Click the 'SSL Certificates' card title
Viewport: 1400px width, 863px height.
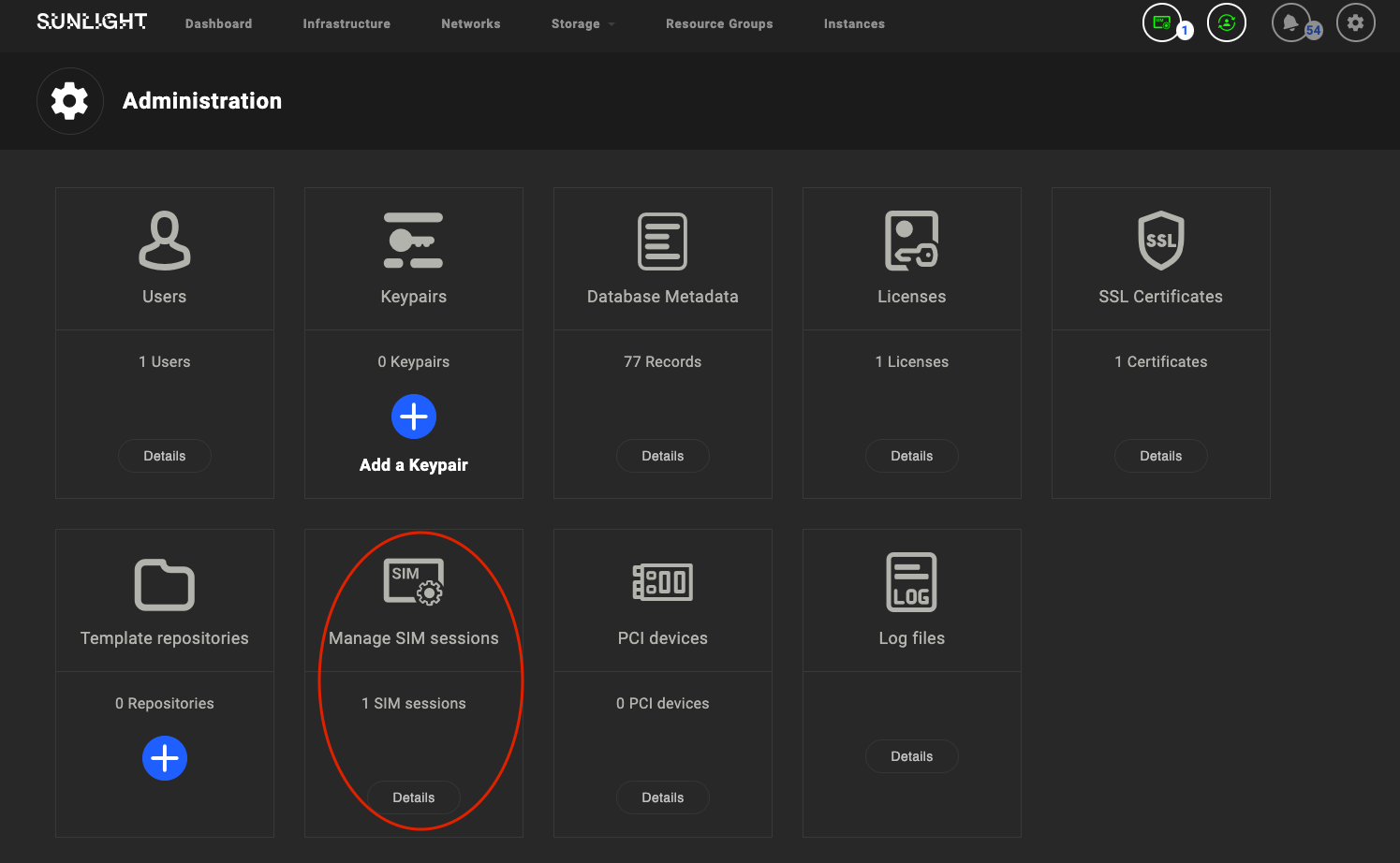click(x=1161, y=297)
